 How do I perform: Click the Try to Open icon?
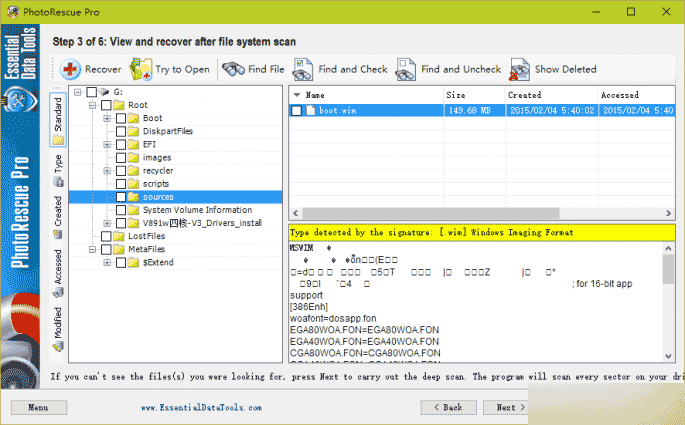click(141, 69)
